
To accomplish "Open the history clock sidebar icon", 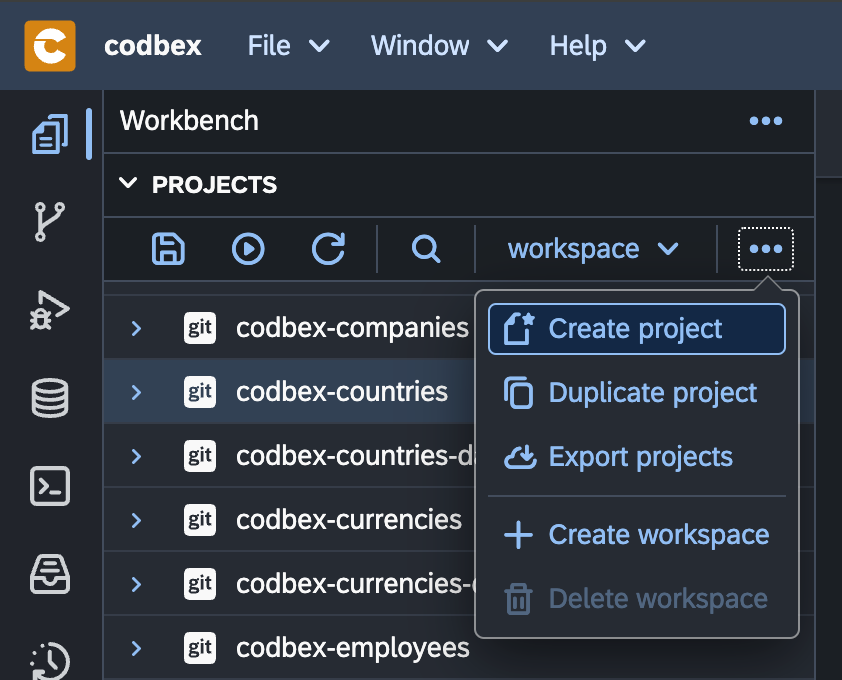I will point(50,661).
